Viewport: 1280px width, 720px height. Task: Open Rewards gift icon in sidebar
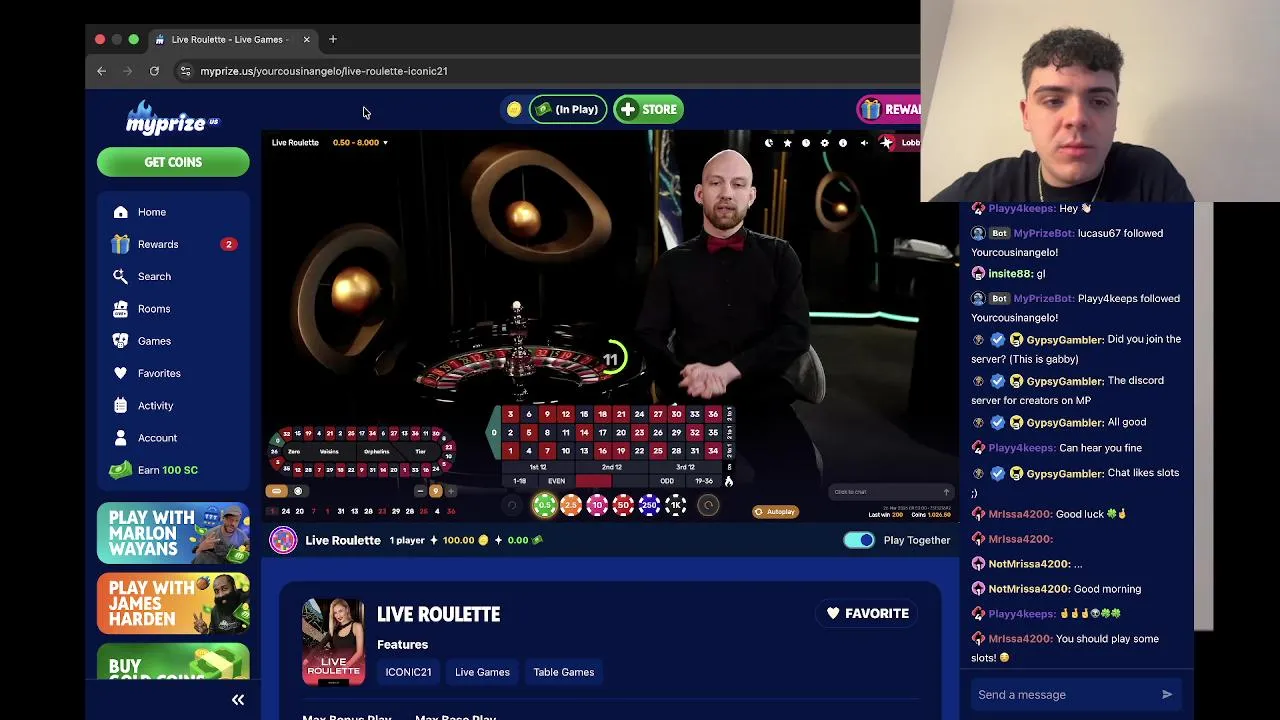(121, 244)
